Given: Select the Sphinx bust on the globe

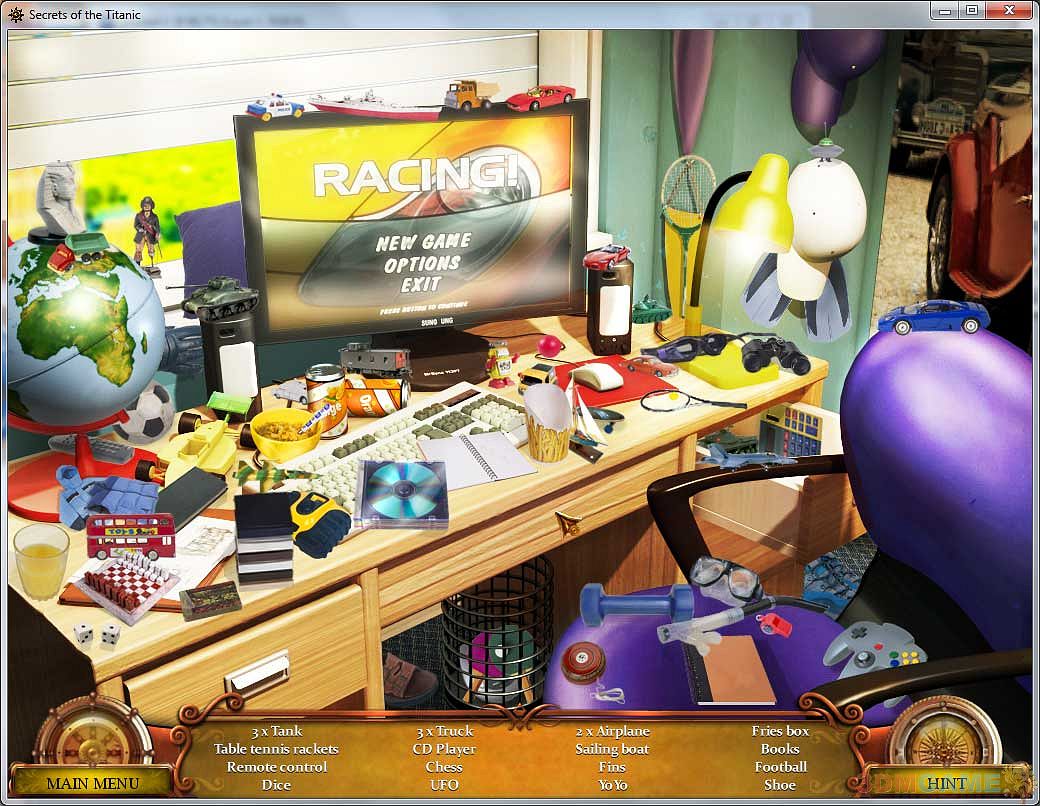Looking at the screenshot, I should tap(60, 200).
